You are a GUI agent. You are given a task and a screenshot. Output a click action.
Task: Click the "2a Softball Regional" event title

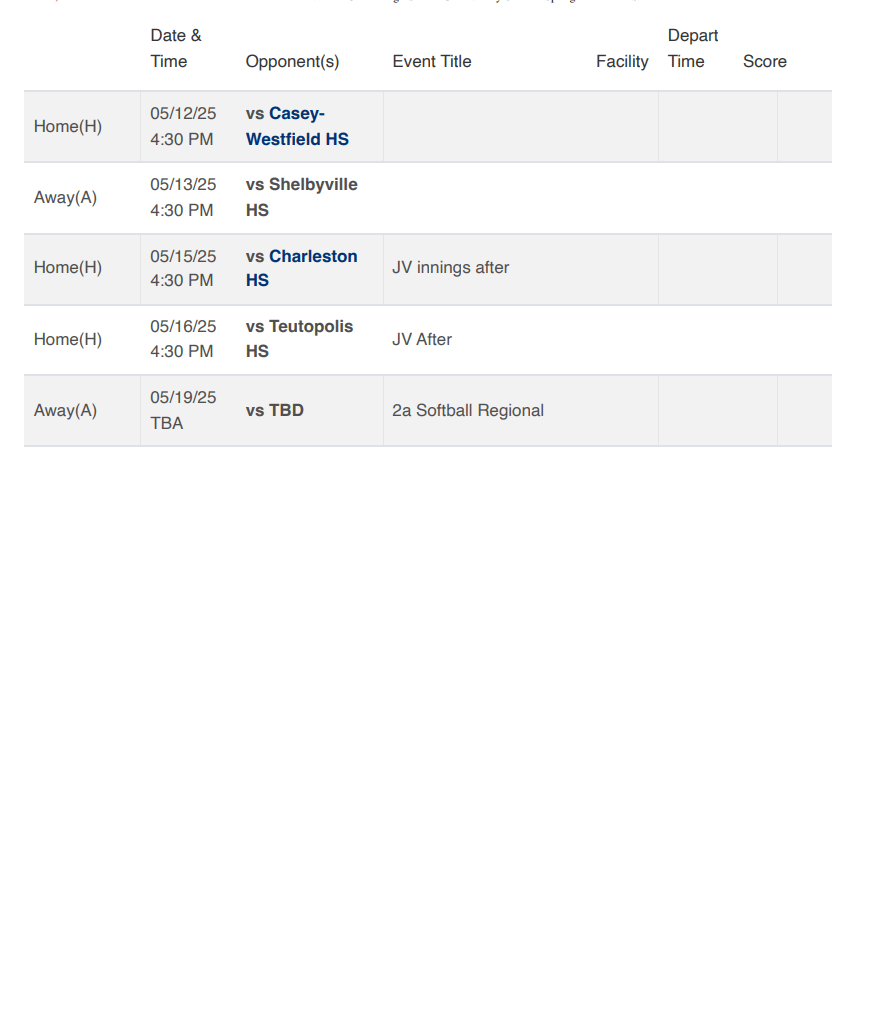point(468,410)
